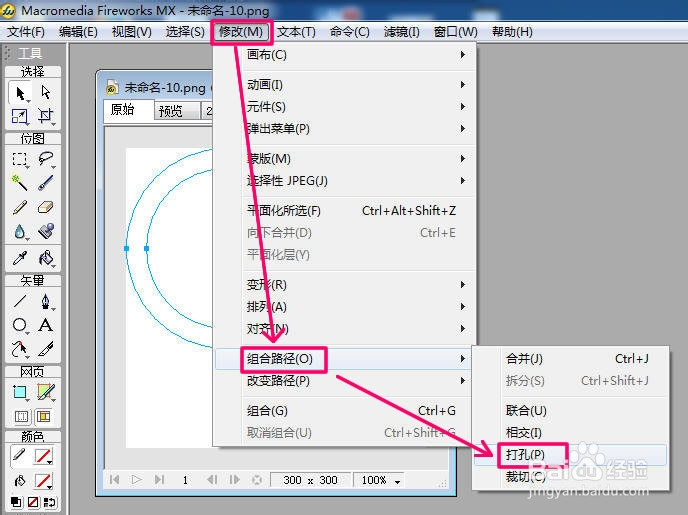
Task: Expand the 改变路径(P) submenu
Action: tap(345, 381)
